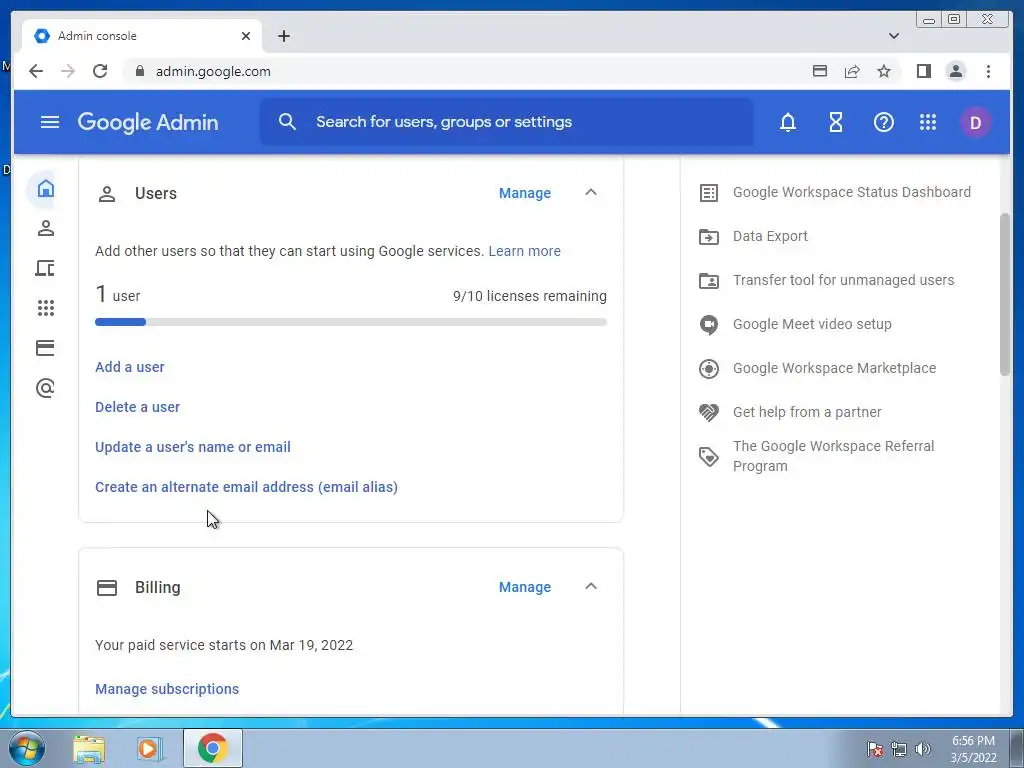Focus the search users, groups or settings field
The image size is (1024, 768).
tap(506, 122)
